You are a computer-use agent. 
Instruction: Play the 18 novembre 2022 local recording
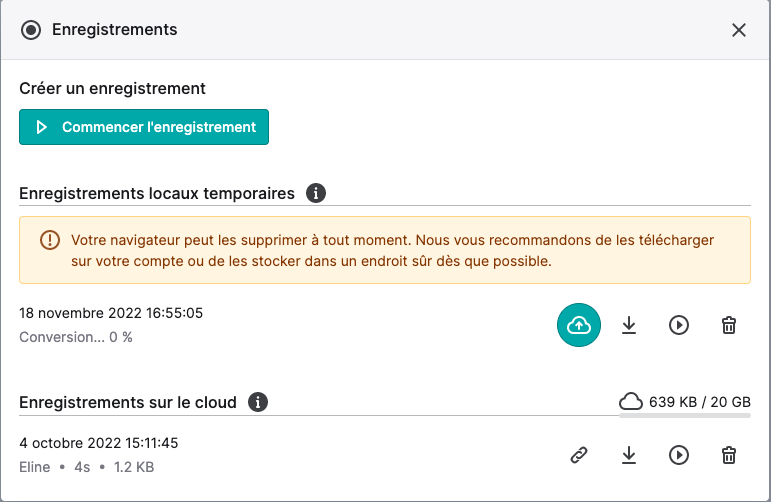point(679,325)
